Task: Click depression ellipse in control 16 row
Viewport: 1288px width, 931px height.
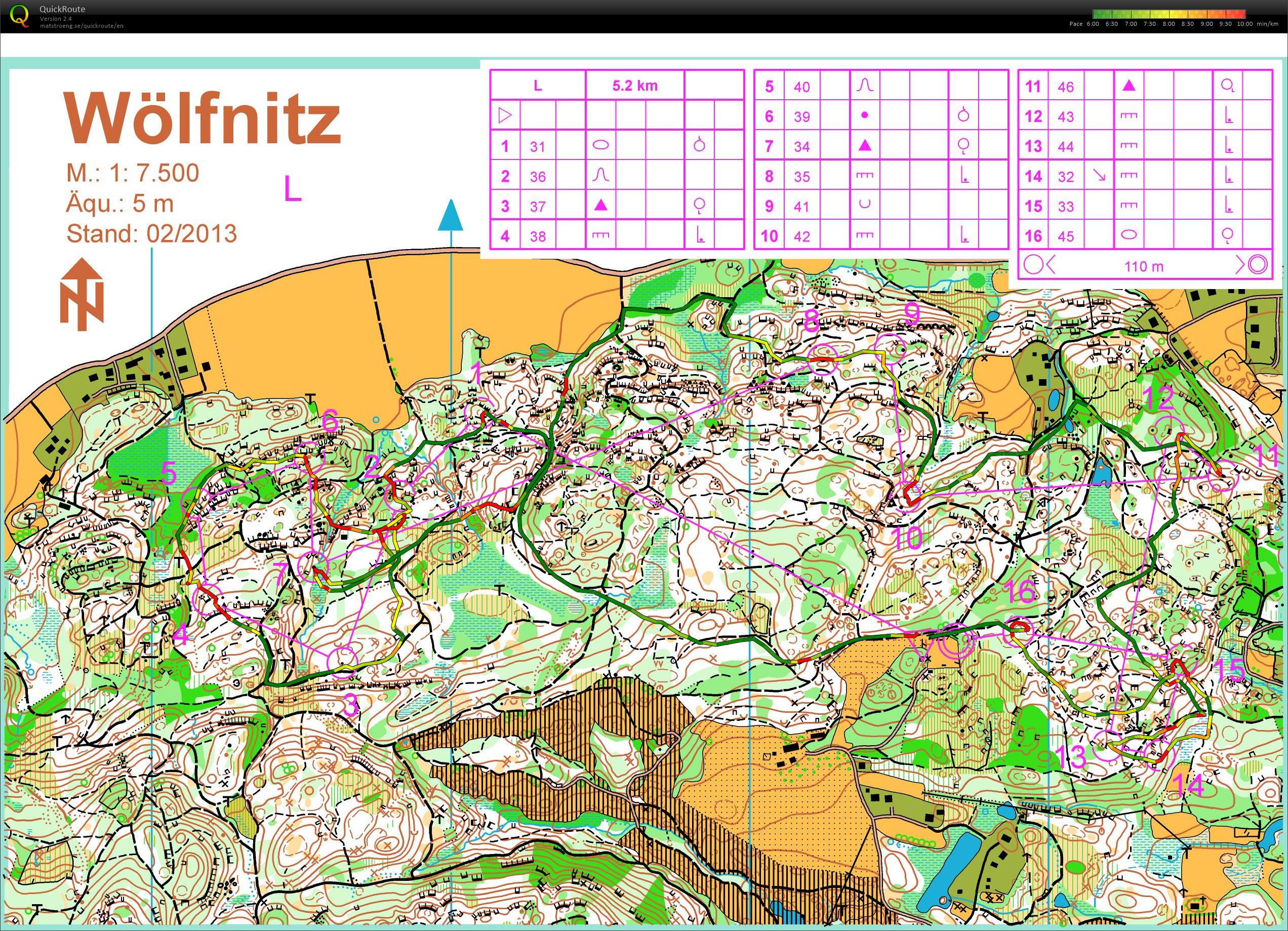Action: coord(1129,234)
